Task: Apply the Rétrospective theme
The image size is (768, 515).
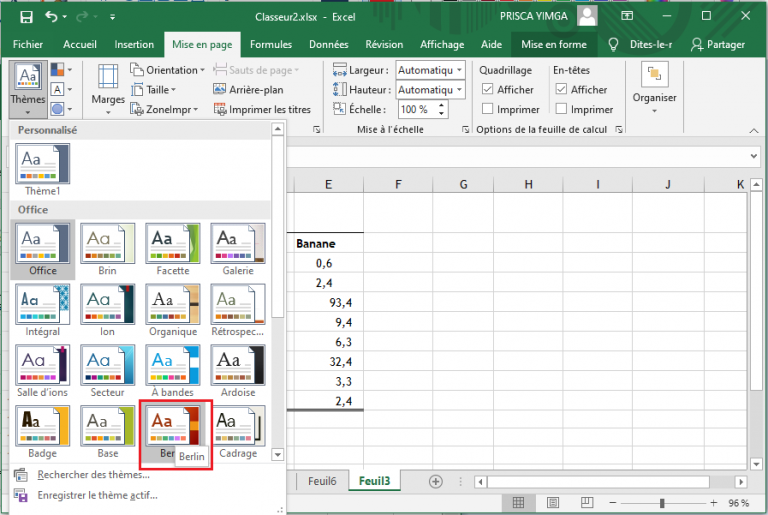Action: pyautogui.click(x=238, y=311)
